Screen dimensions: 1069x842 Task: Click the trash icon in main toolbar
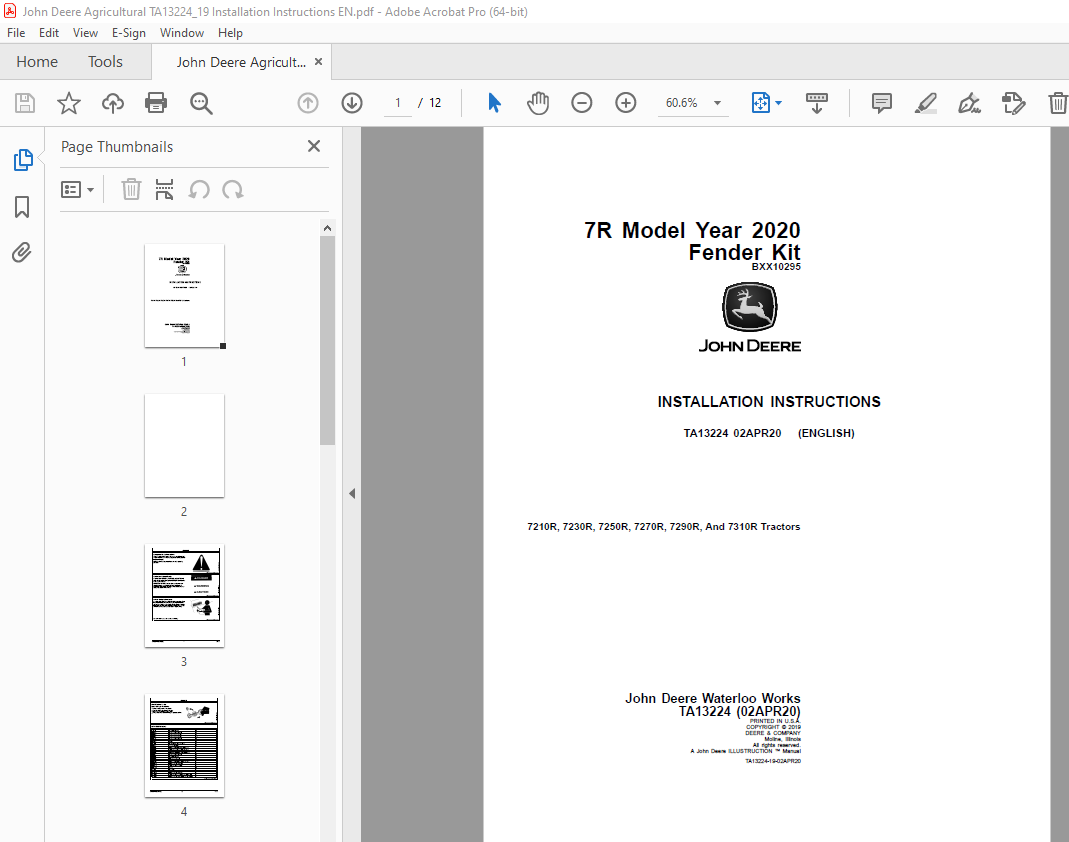coord(1057,103)
